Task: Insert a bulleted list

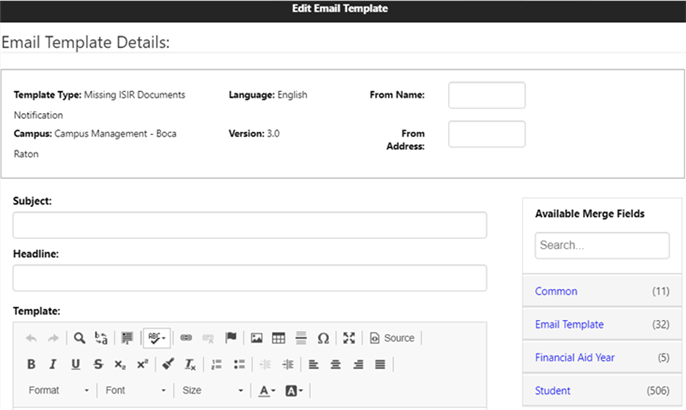Action: [x=239, y=364]
